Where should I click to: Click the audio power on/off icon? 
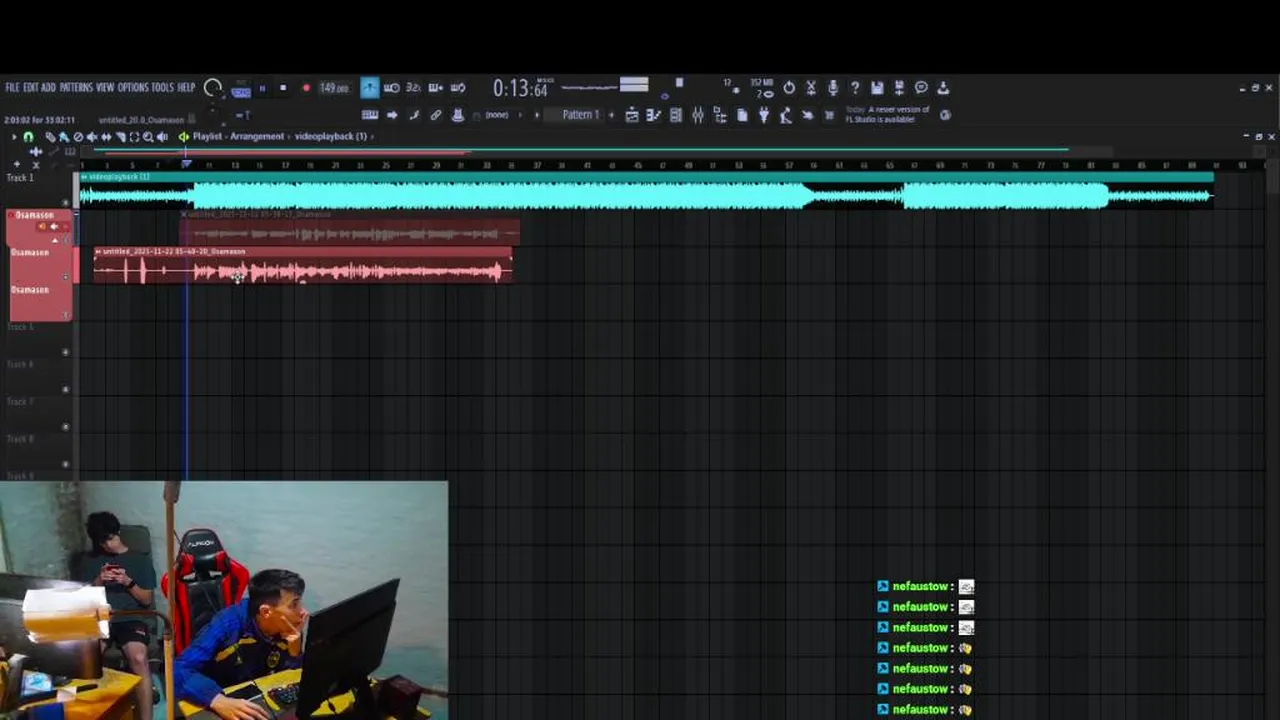coord(789,88)
